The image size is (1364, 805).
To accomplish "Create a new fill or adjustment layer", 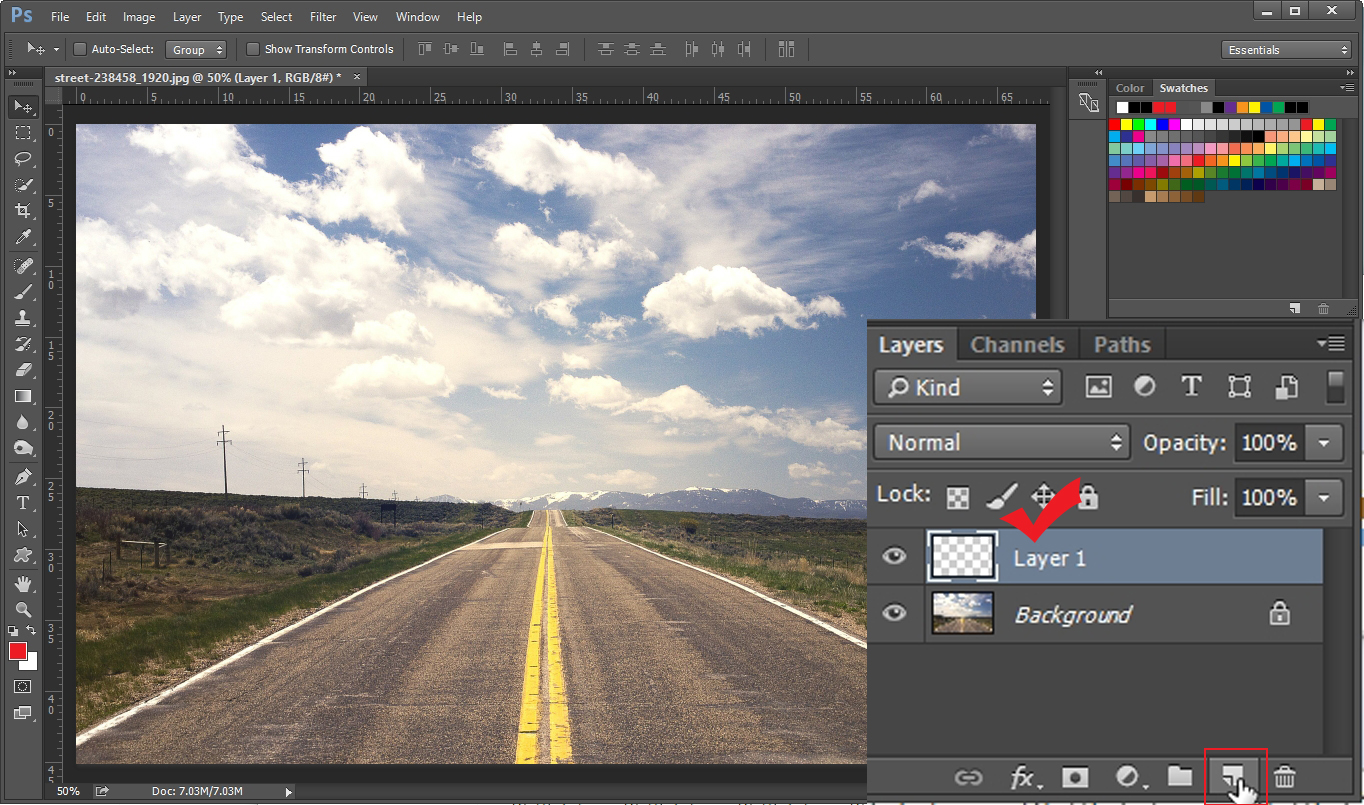I will (x=1129, y=777).
